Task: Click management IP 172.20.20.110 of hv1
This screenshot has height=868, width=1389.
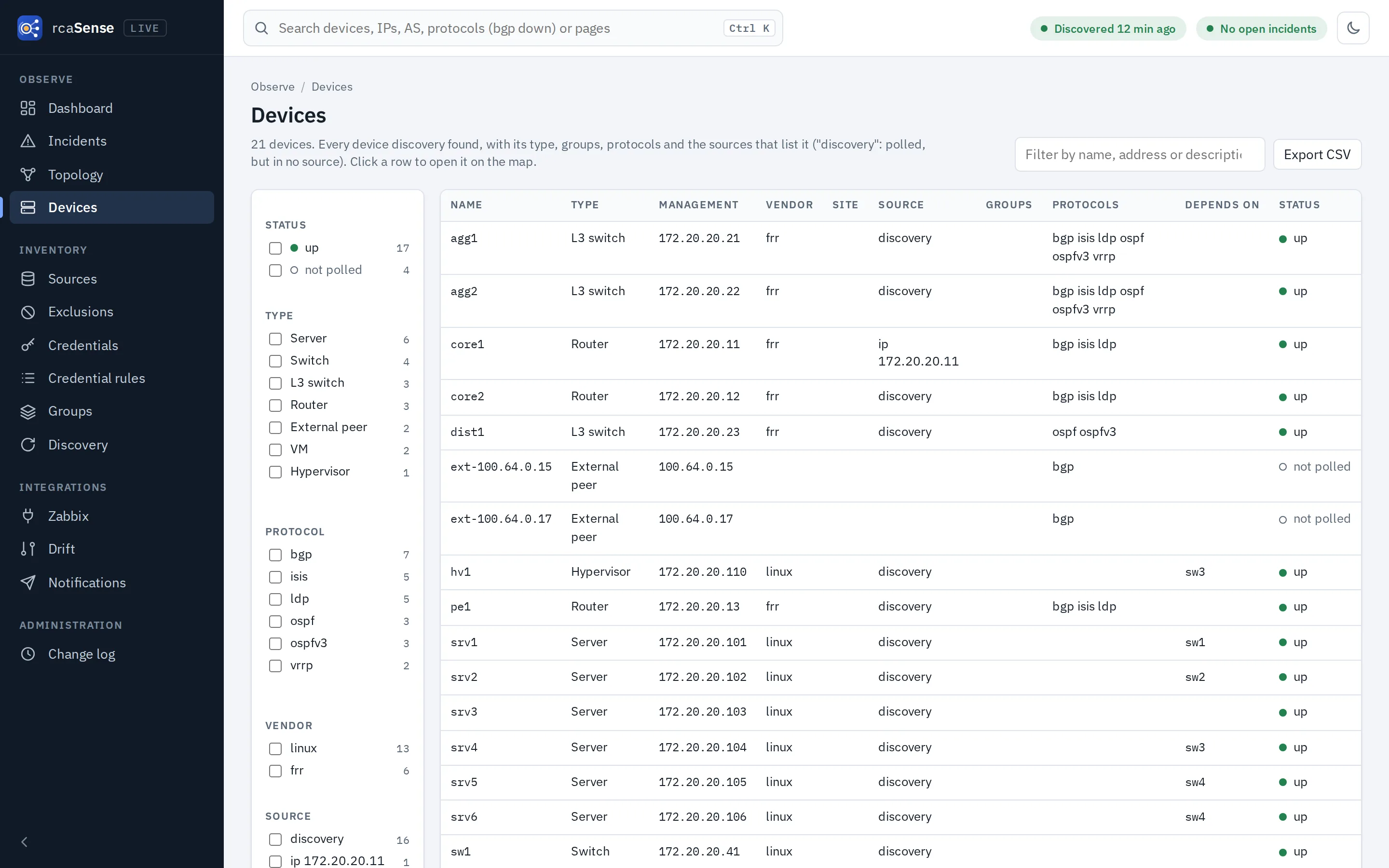Action: 702,572
